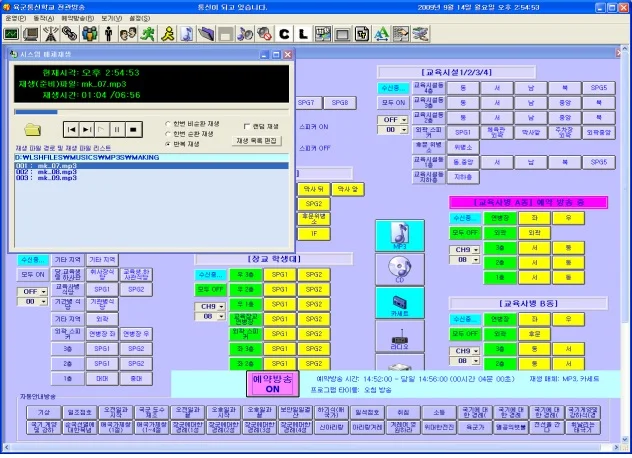Click the two talking faces toolbar icon

[128, 34]
